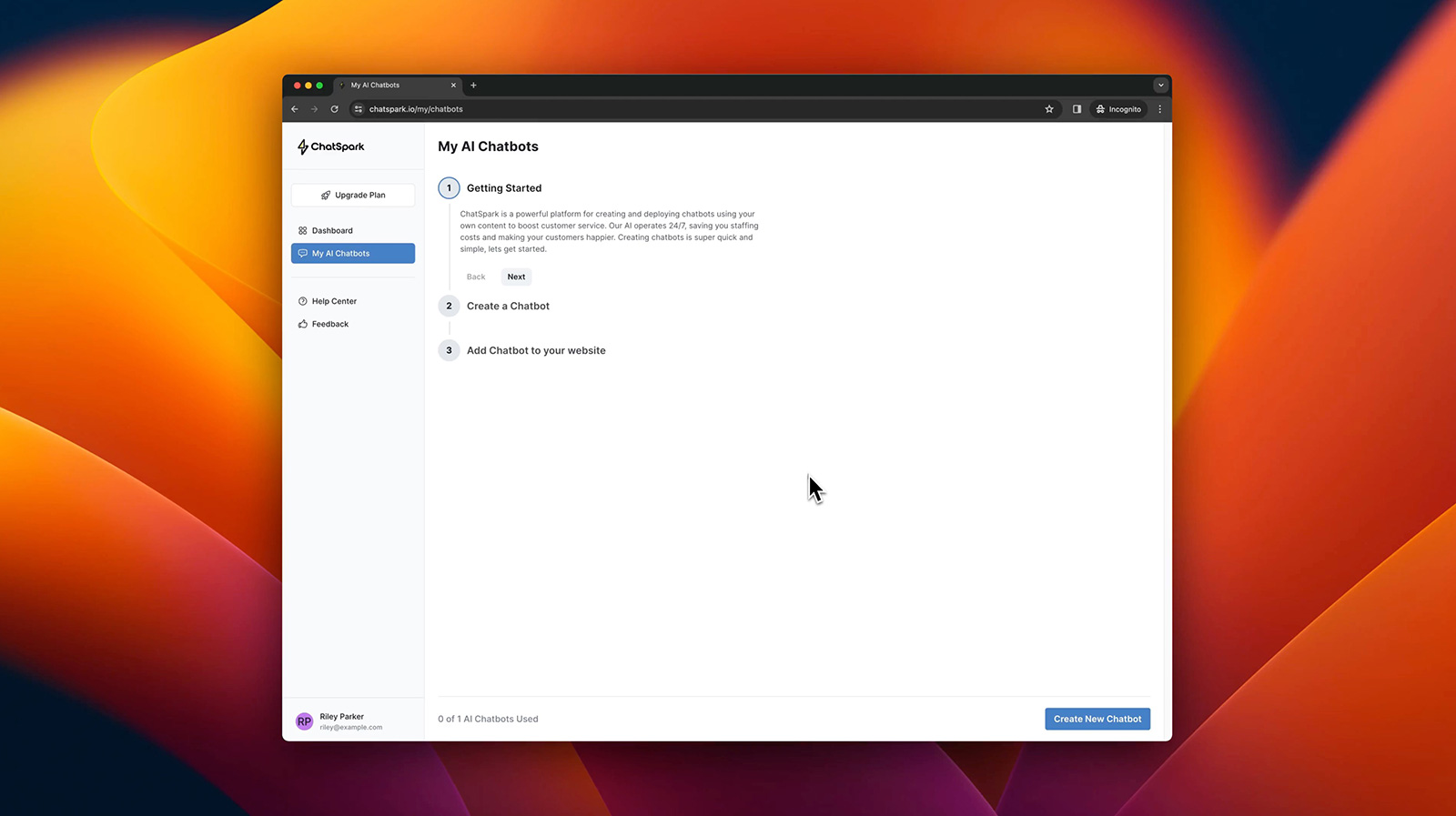Reload the page using the refresh icon

tap(334, 109)
